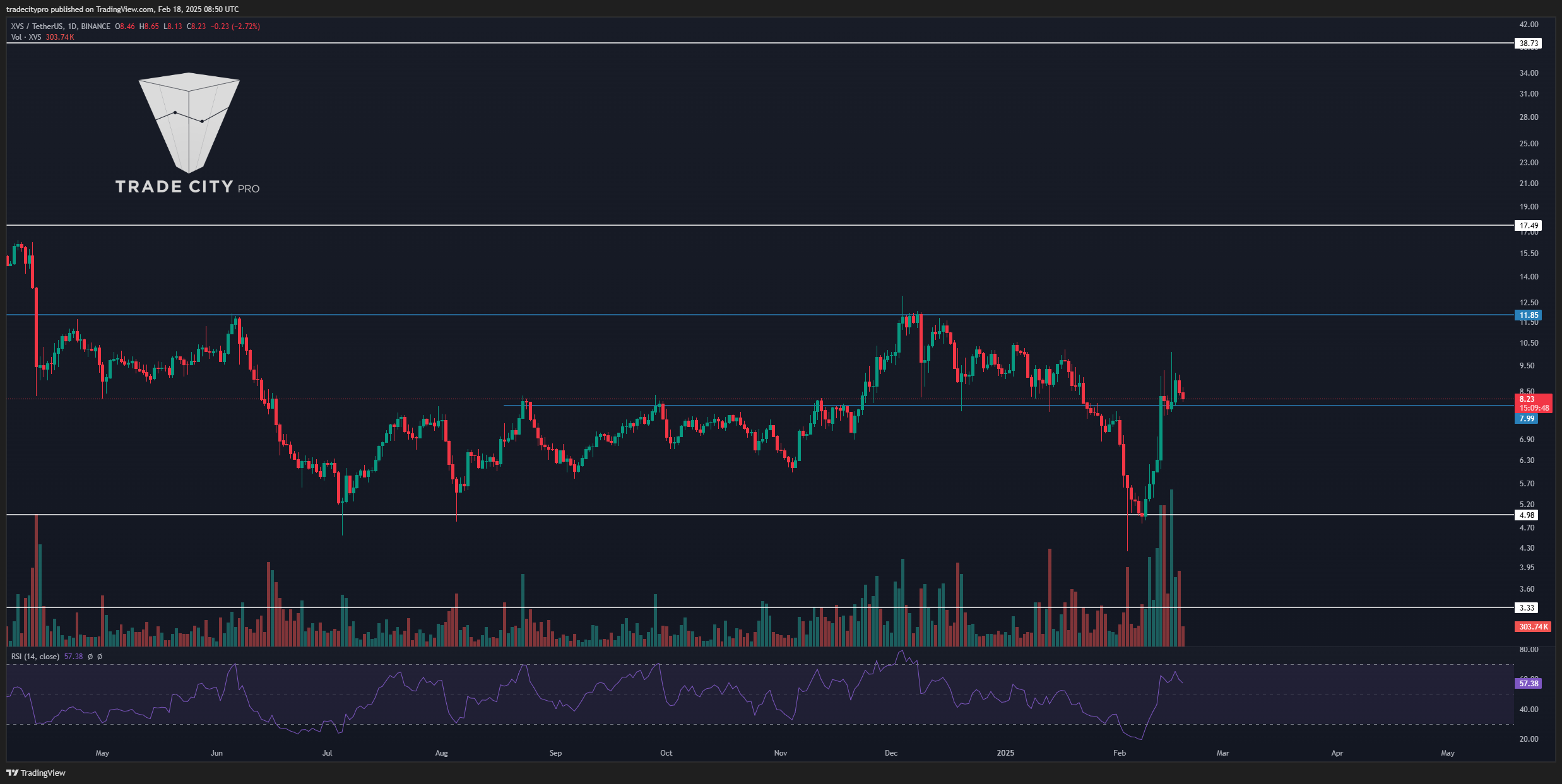Click the red 303.74K volume axis label
Screen dimensions: 1562x784
[1533, 627]
